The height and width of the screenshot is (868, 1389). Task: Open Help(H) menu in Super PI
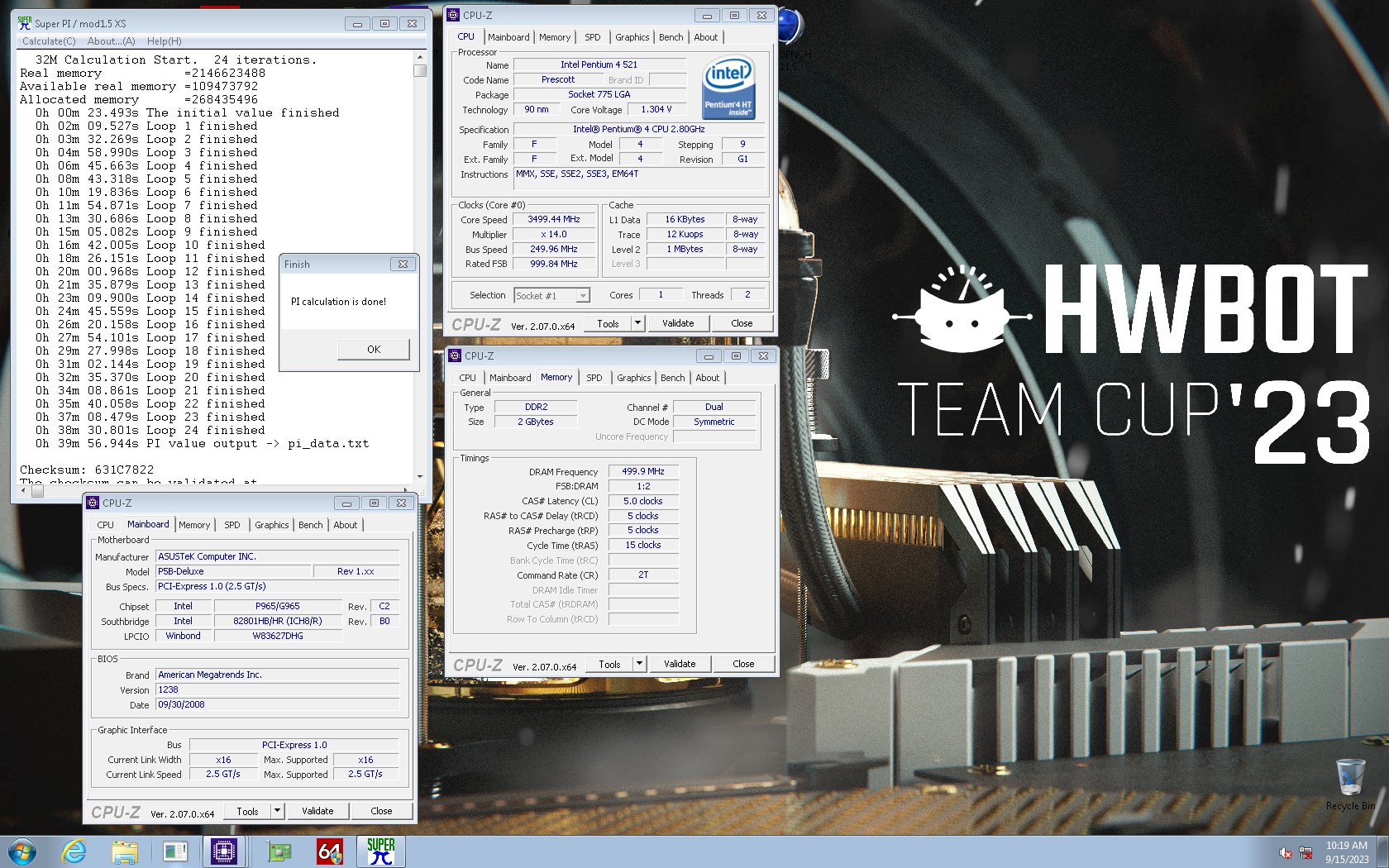click(x=165, y=41)
